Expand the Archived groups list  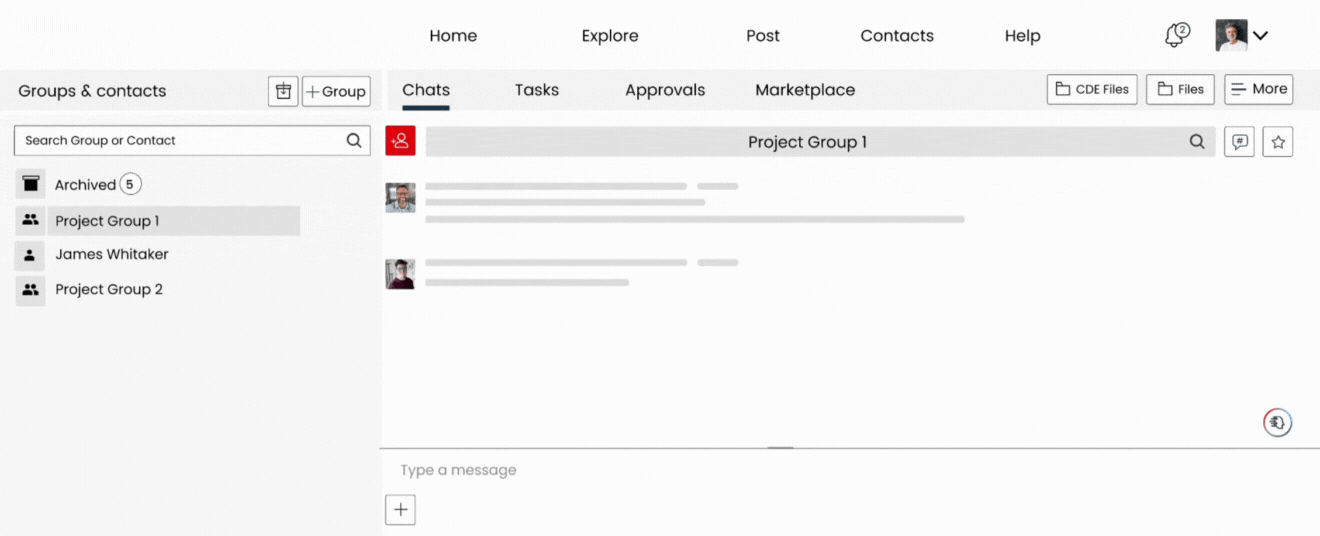[x=85, y=185]
